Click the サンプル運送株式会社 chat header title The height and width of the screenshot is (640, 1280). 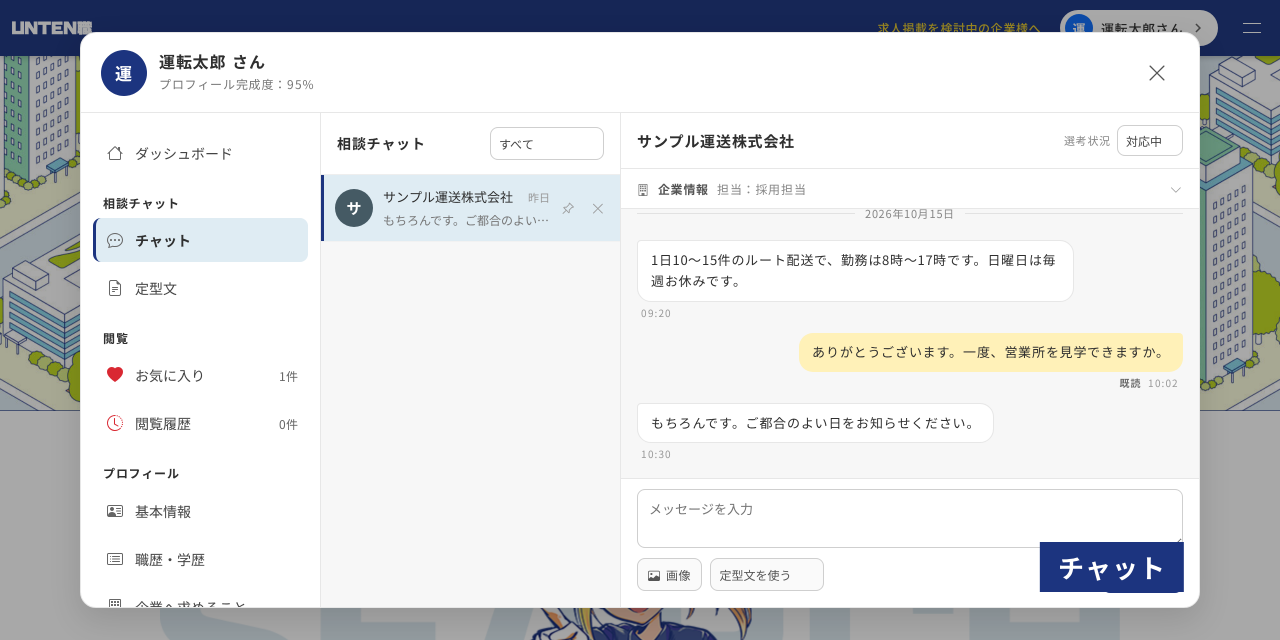coord(716,141)
